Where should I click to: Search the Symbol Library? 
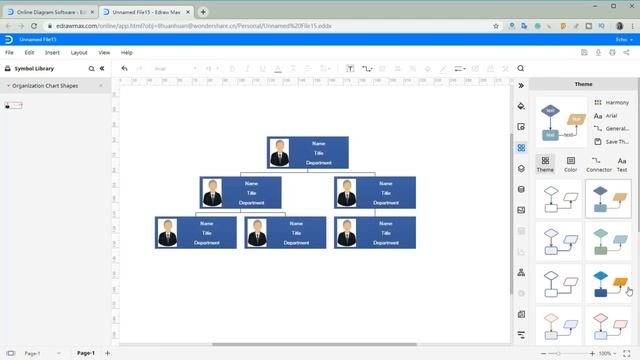(x=91, y=69)
